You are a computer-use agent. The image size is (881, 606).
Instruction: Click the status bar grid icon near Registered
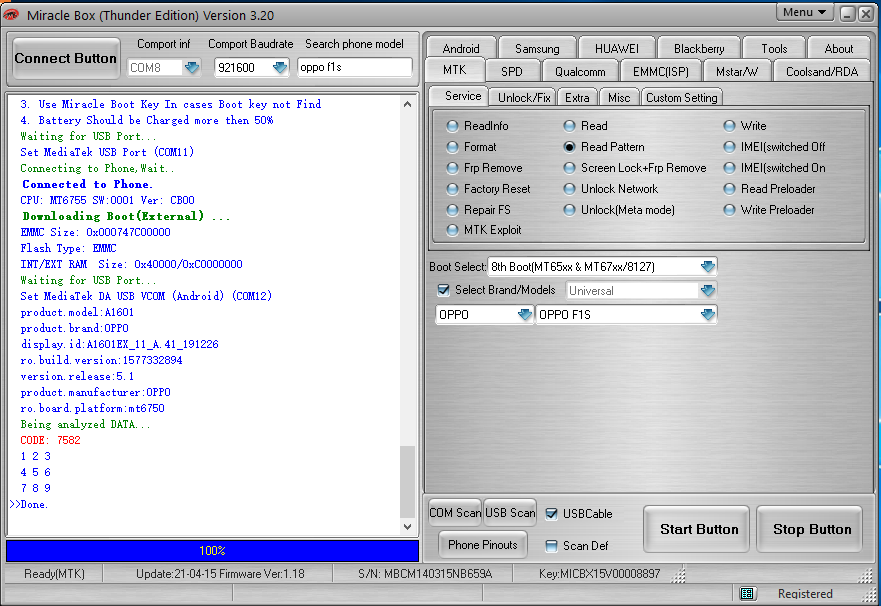click(x=747, y=593)
